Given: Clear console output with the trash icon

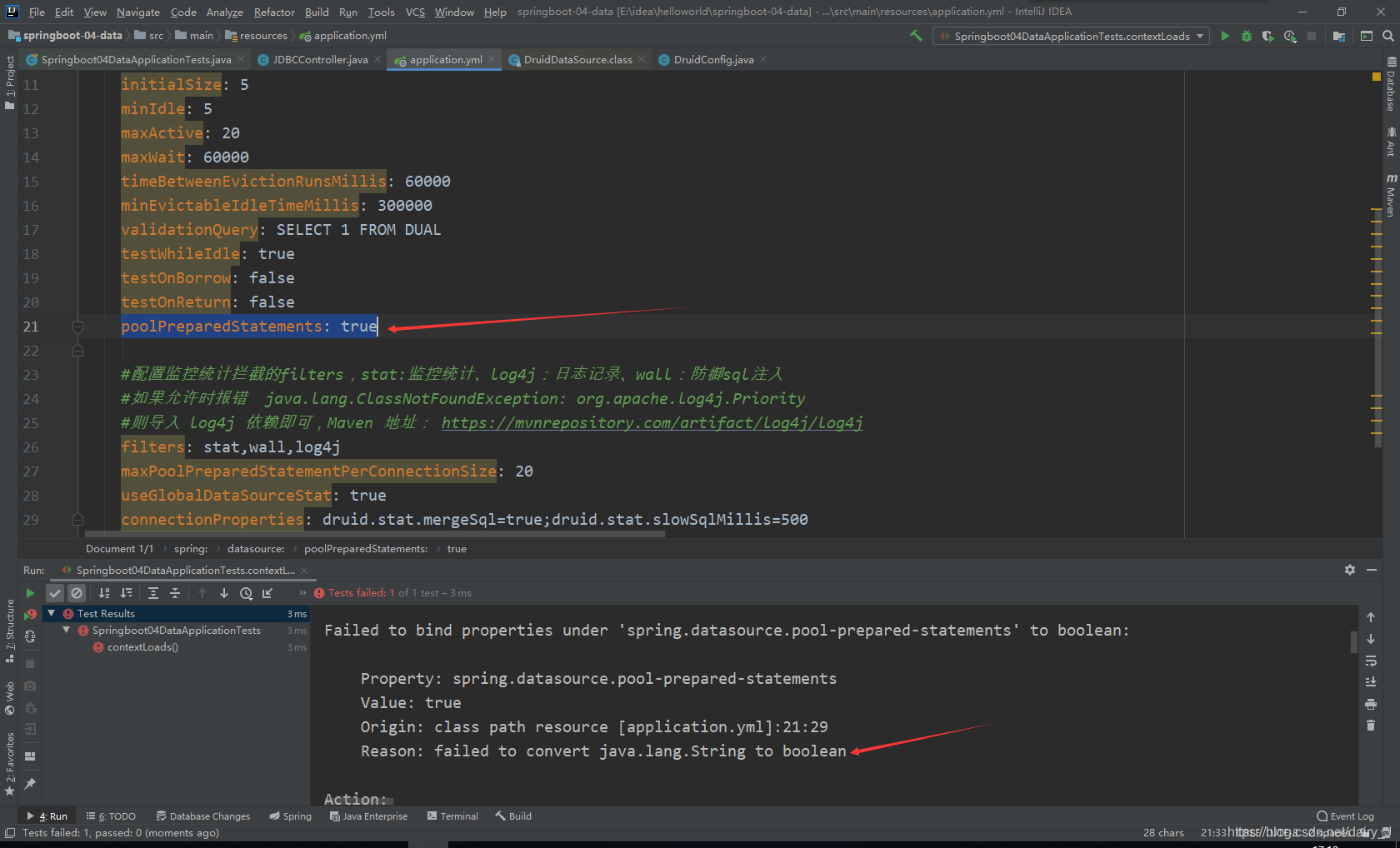Looking at the screenshot, I should [x=1371, y=726].
